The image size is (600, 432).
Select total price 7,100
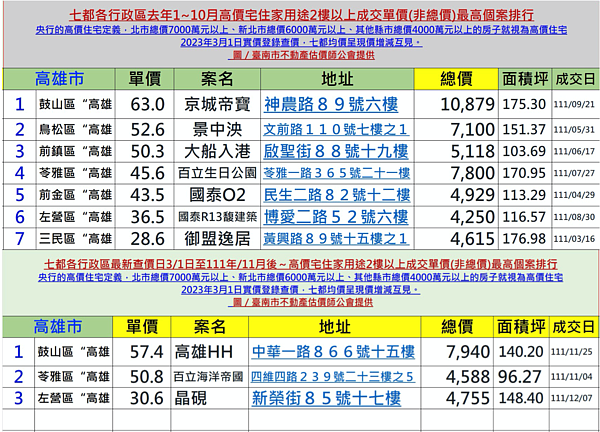click(473, 130)
